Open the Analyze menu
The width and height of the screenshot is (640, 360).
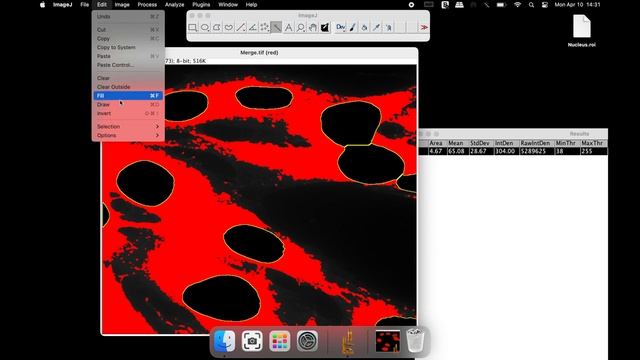pos(174,5)
